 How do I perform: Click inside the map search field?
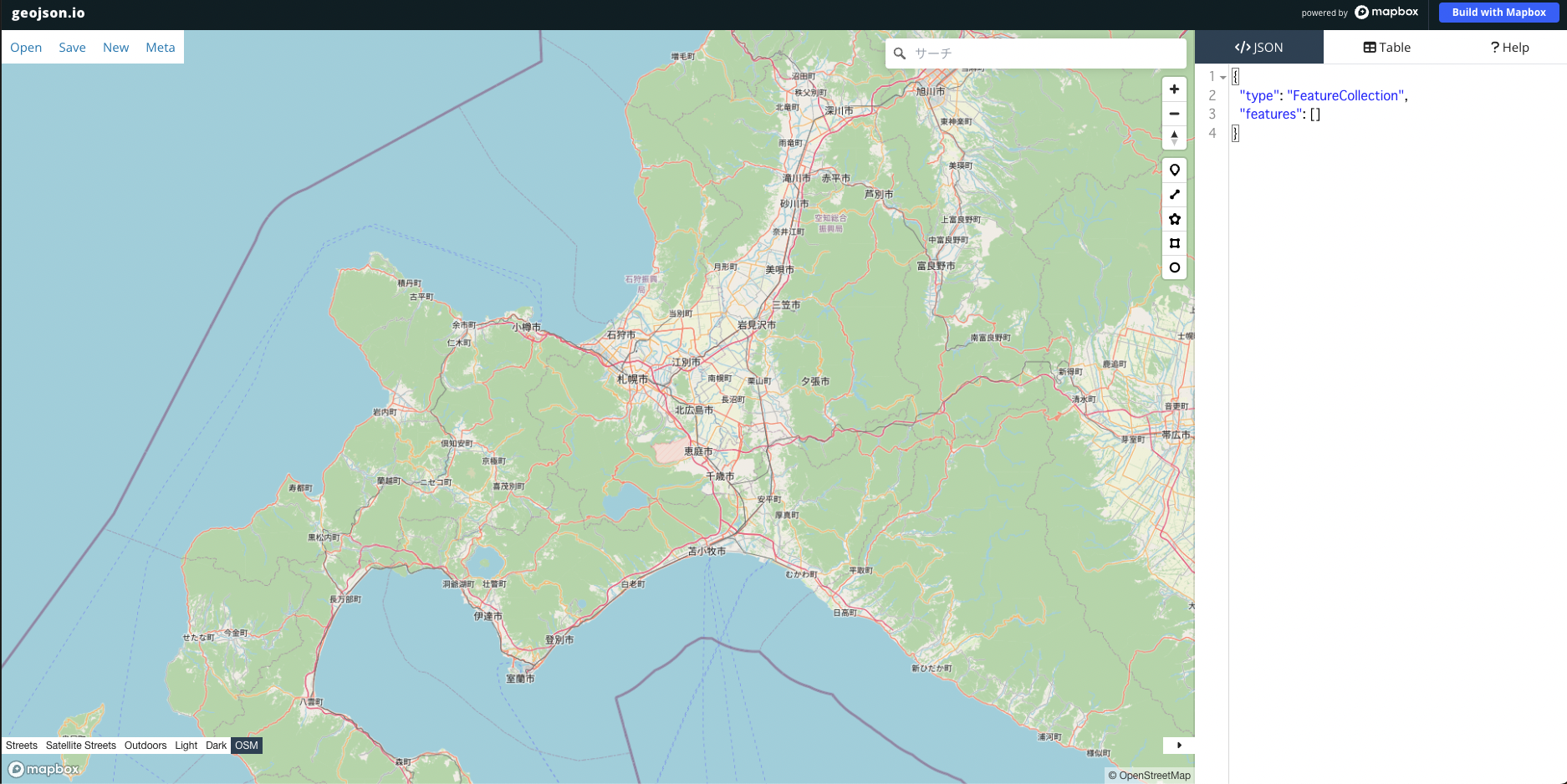coord(1037,53)
